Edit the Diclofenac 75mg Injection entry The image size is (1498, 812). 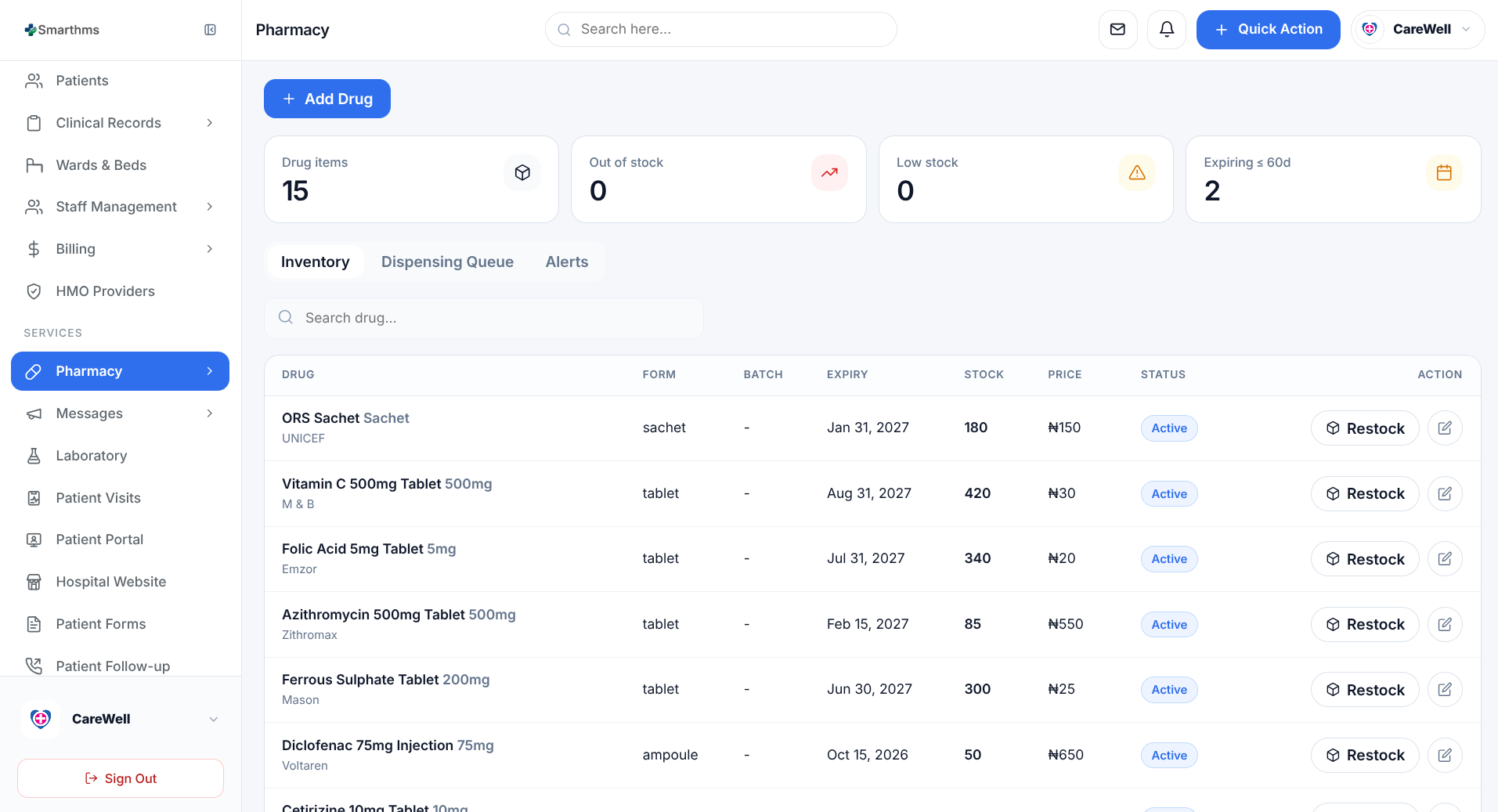point(1445,756)
